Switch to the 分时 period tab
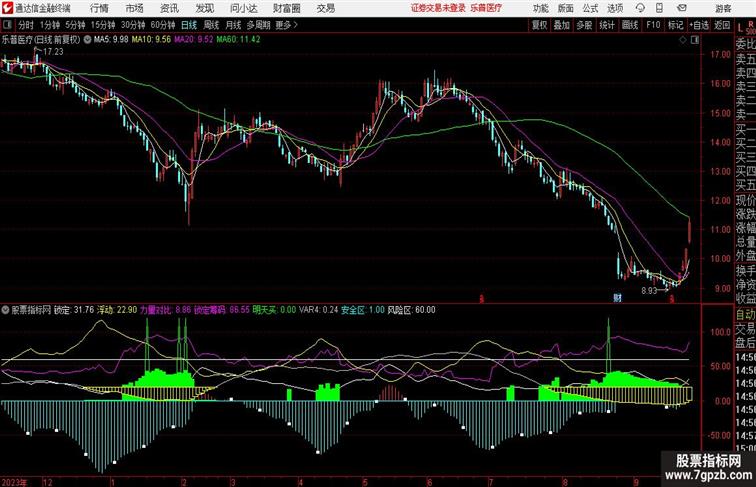Screen dimensions: 756x487 (x=26, y=25)
